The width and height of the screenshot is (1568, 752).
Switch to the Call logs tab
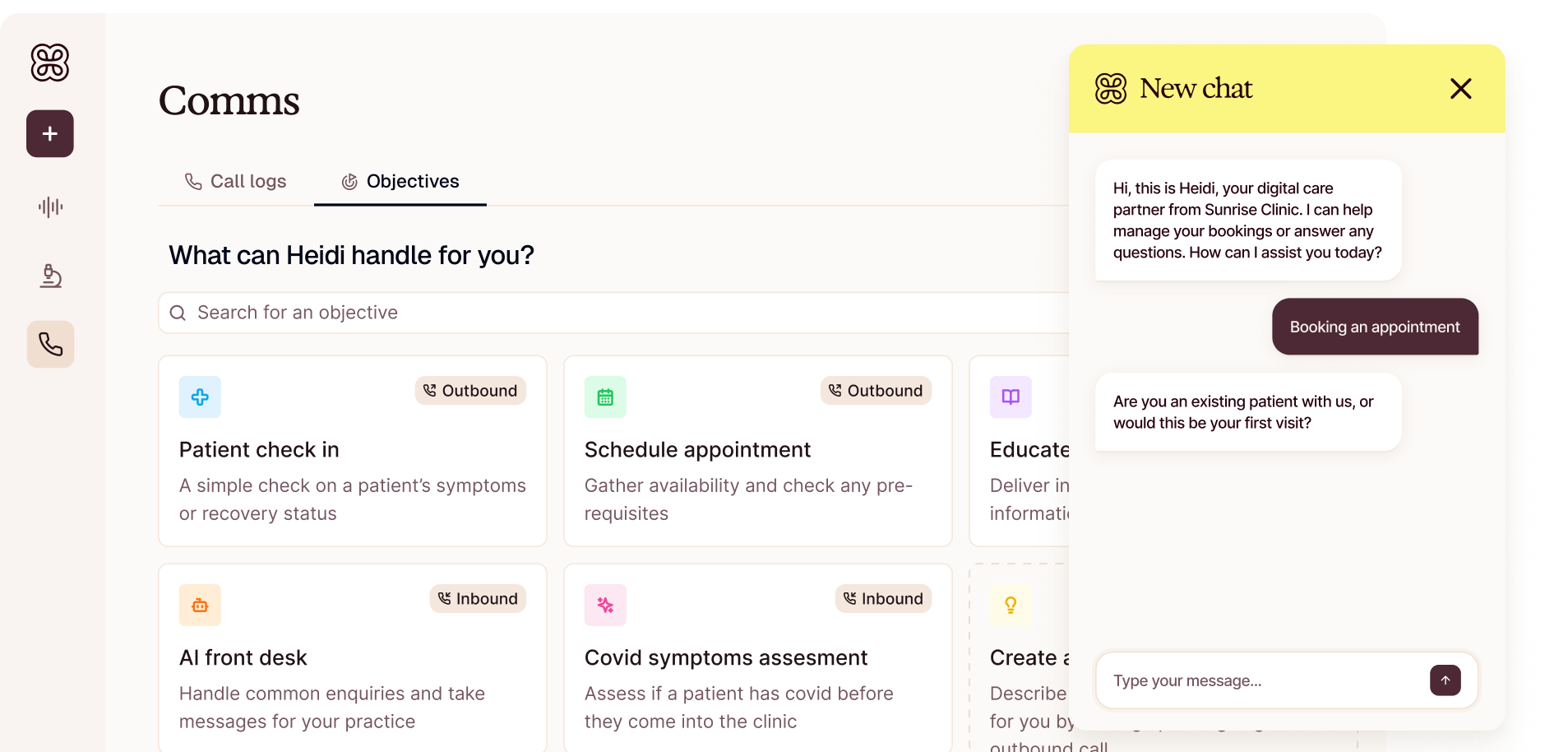(236, 181)
